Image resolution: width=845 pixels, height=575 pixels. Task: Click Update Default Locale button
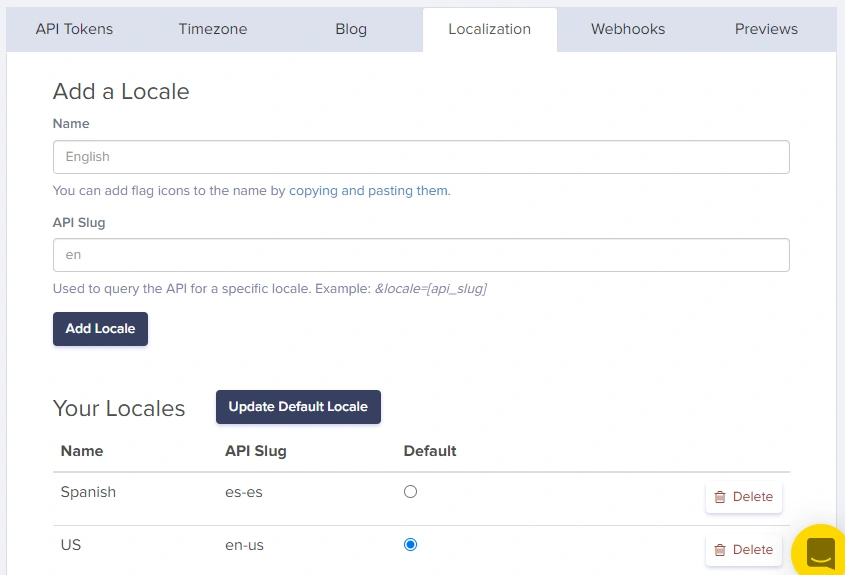[298, 407]
